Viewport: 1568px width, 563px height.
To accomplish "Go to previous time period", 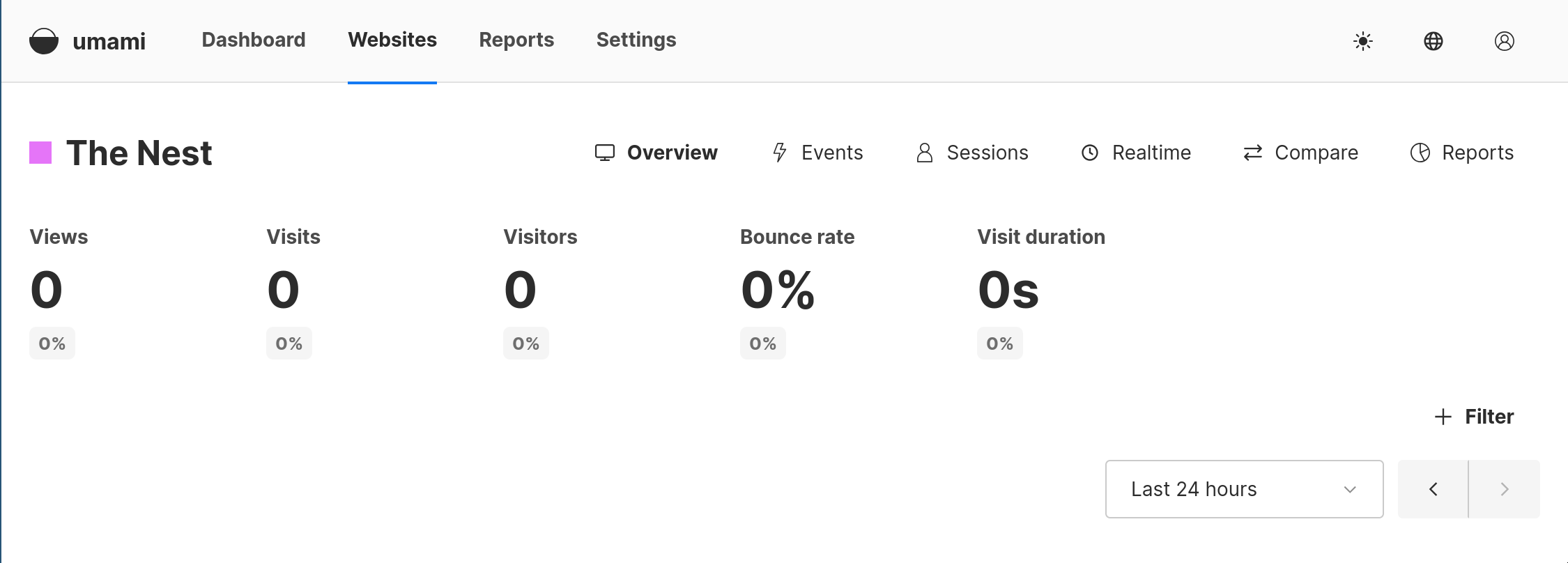I will (x=1433, y=489).
